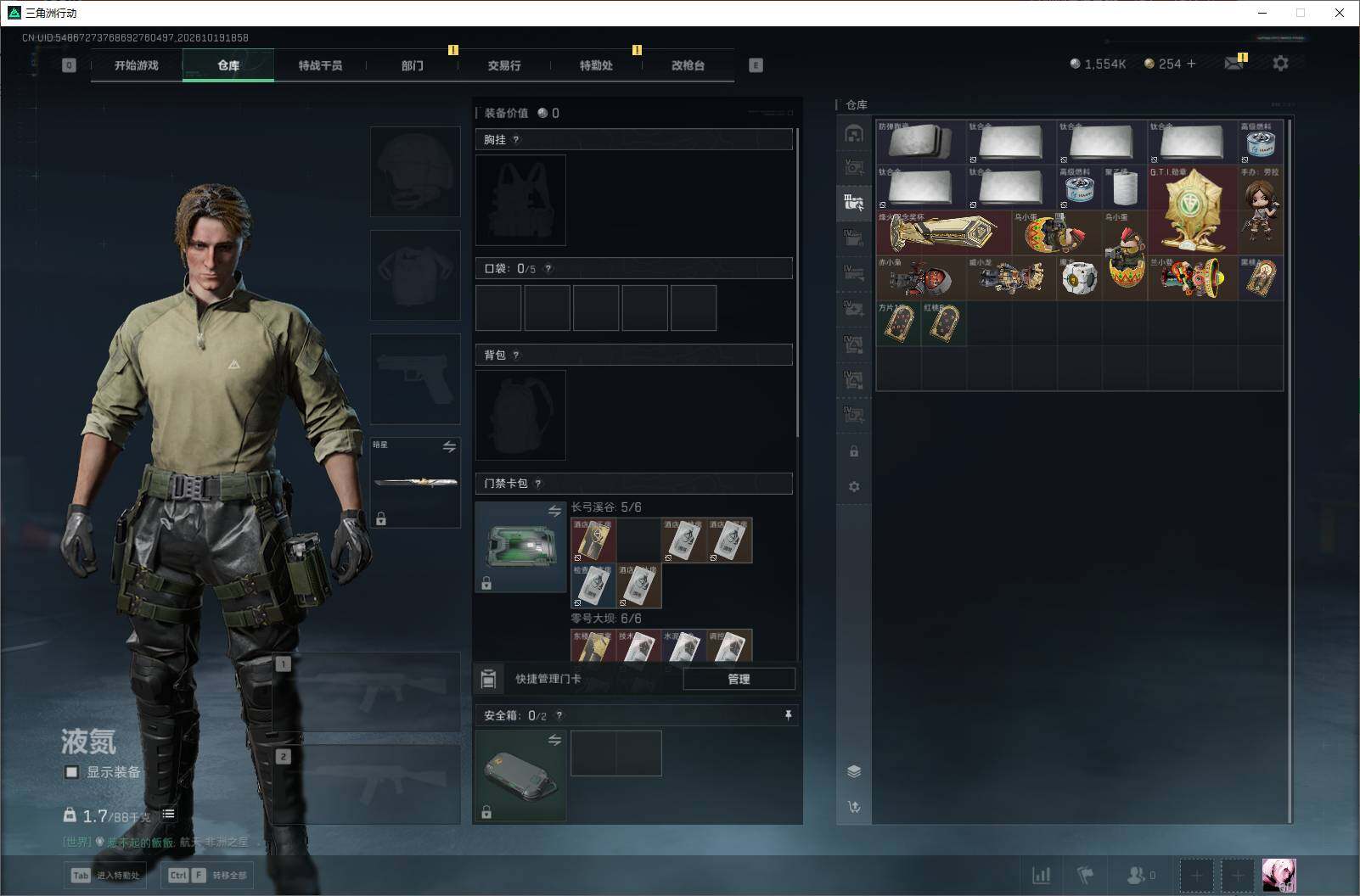Click the 管理 button for key cards
The image size is (1360, 896).
tap(739, 679)
